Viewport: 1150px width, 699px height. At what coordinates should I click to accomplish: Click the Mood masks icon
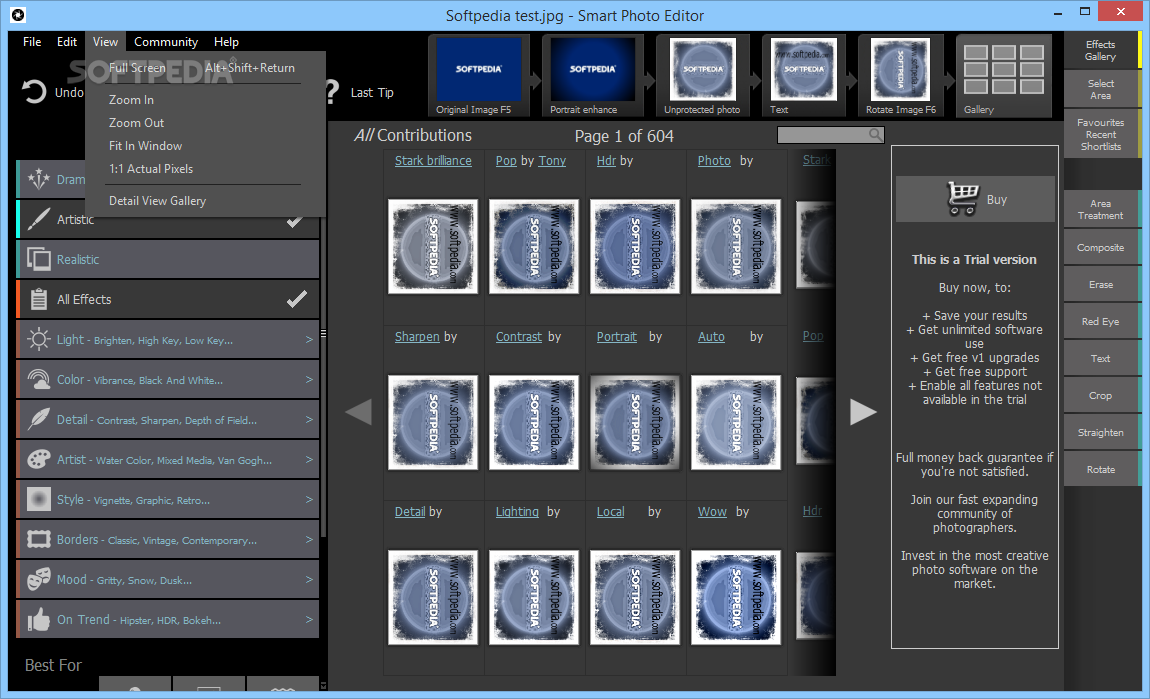[38, 579]
